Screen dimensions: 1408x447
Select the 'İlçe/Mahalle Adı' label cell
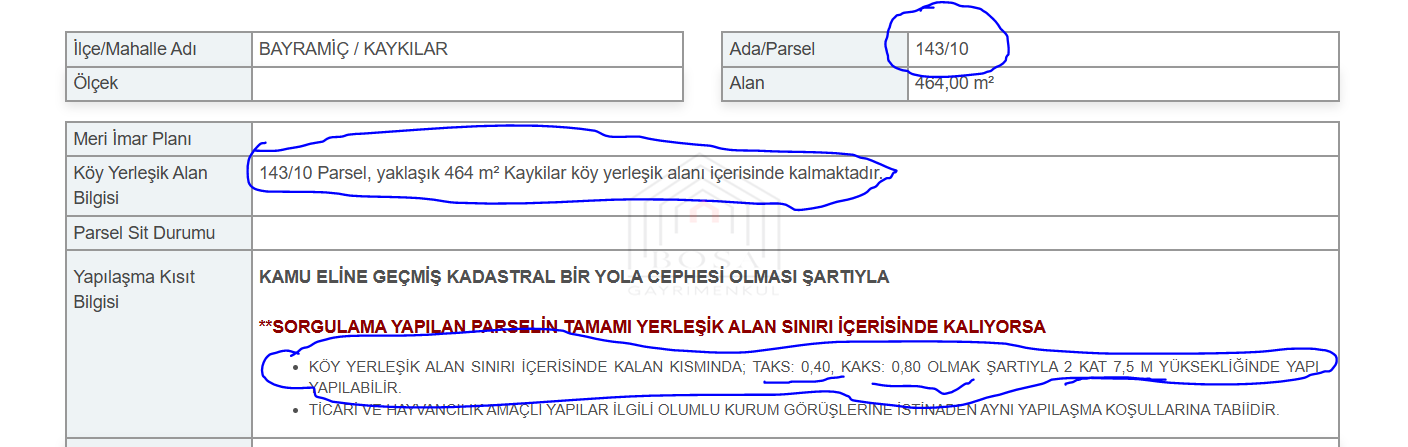[x=159, y=49]
